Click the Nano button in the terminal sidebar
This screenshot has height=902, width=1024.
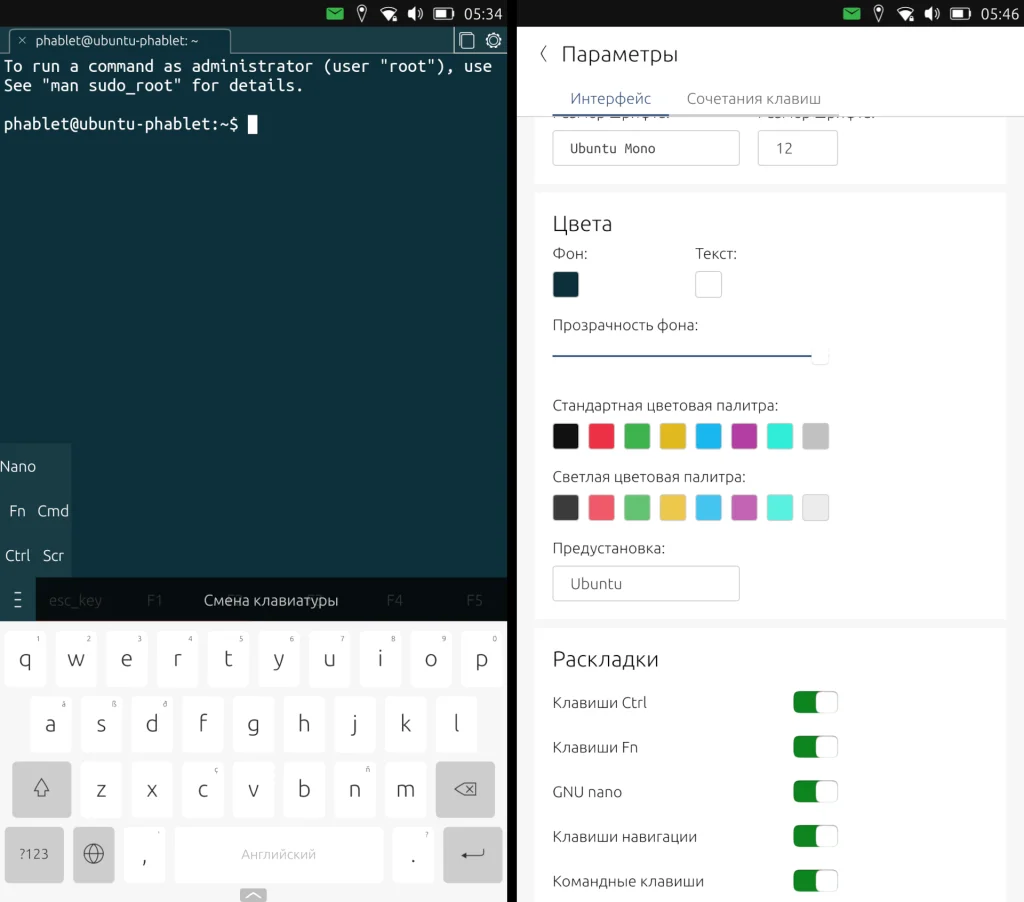(19, 466)
